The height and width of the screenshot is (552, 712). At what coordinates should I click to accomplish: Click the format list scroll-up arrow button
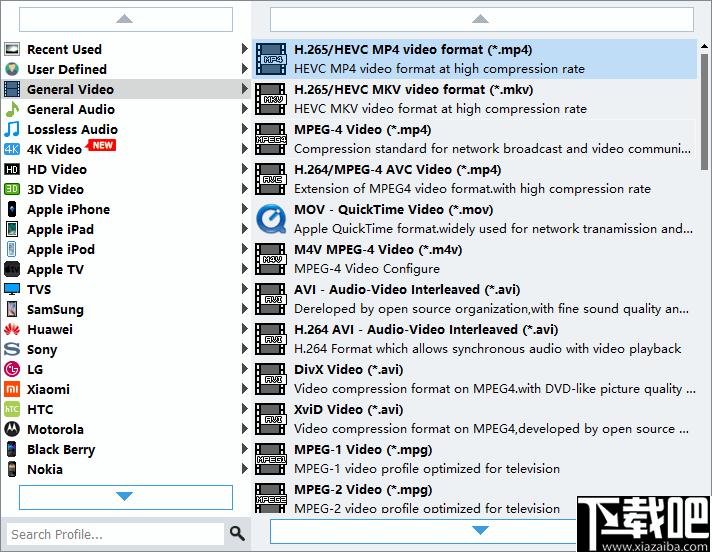481,19
